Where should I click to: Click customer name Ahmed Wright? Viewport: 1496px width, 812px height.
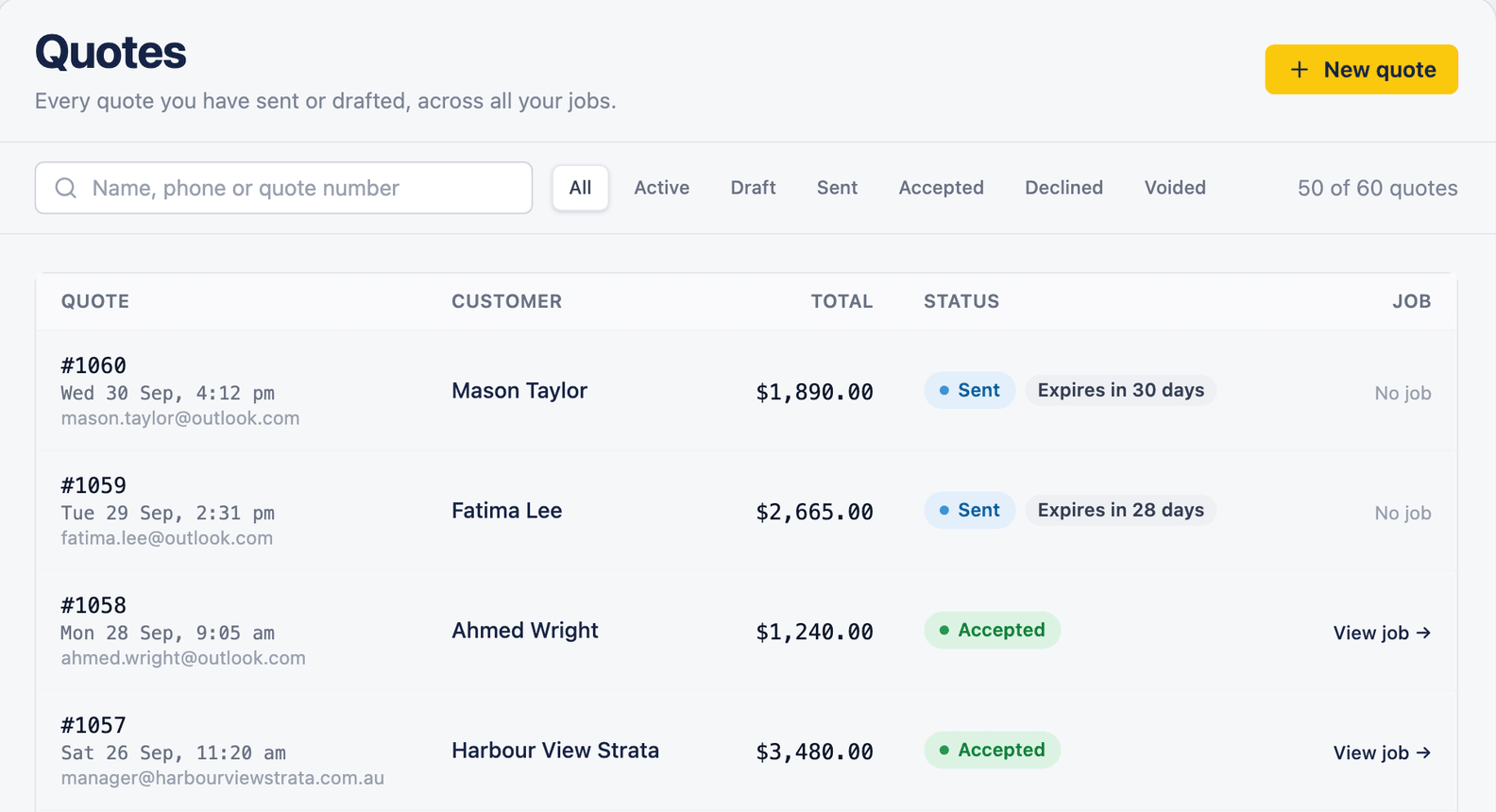pyautogui.click(x=525, y=631)
